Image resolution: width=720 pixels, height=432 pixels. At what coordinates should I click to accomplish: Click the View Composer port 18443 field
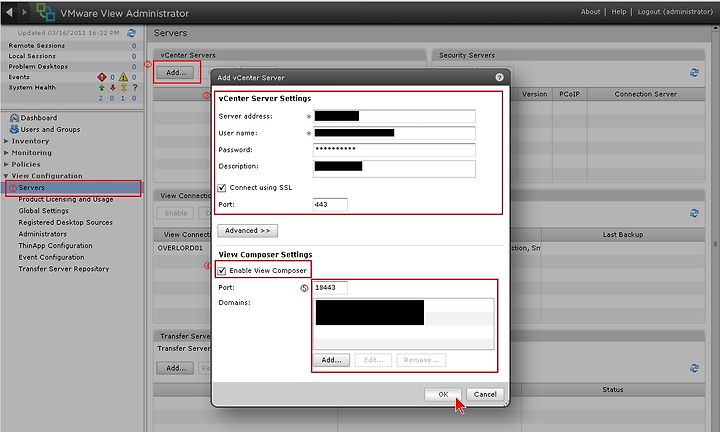(330, 288)
